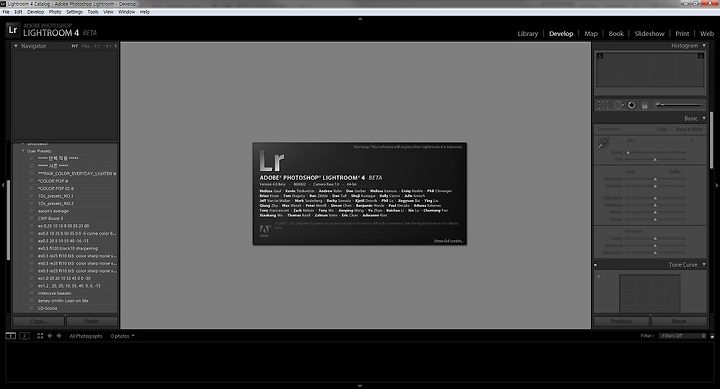Click the tone curve graph area

pyautogui.click(x=649, y=294)
